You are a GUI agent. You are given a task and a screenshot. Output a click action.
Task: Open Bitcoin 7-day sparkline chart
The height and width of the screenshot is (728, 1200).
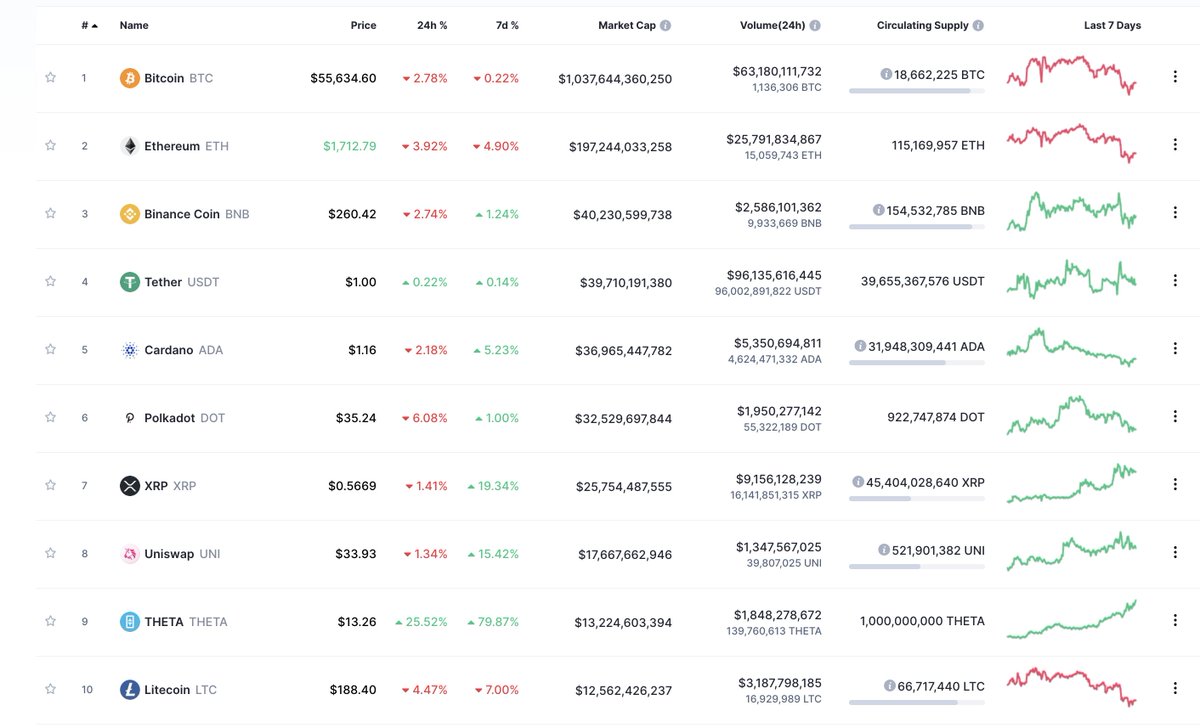pos(1072,75)
